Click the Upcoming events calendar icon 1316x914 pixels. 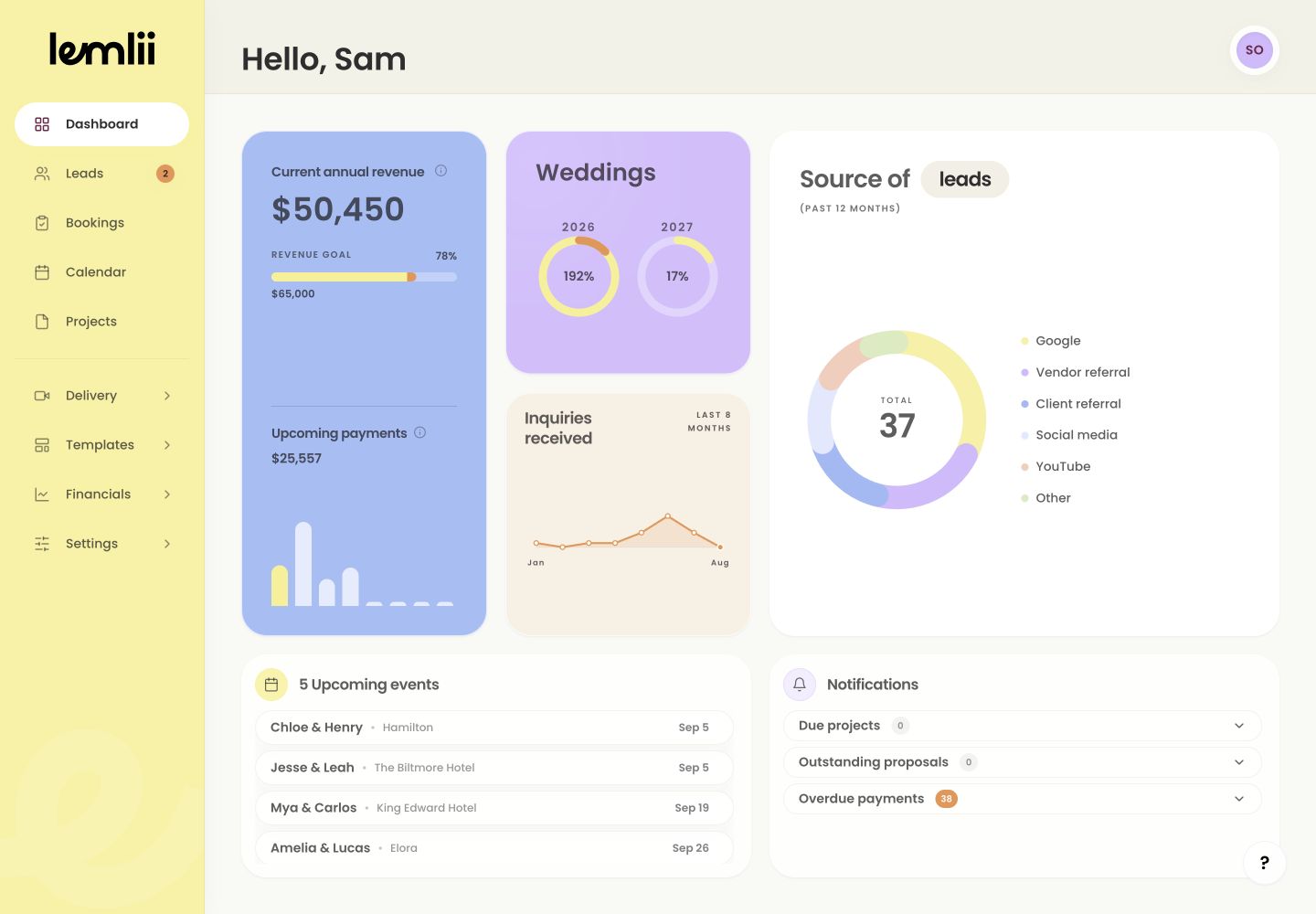click(271, 685)
